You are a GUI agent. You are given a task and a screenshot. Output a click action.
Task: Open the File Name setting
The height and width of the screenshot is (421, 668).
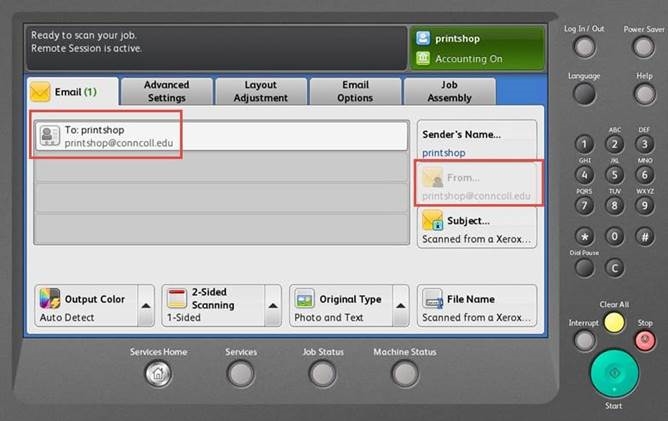click(477, 306)
